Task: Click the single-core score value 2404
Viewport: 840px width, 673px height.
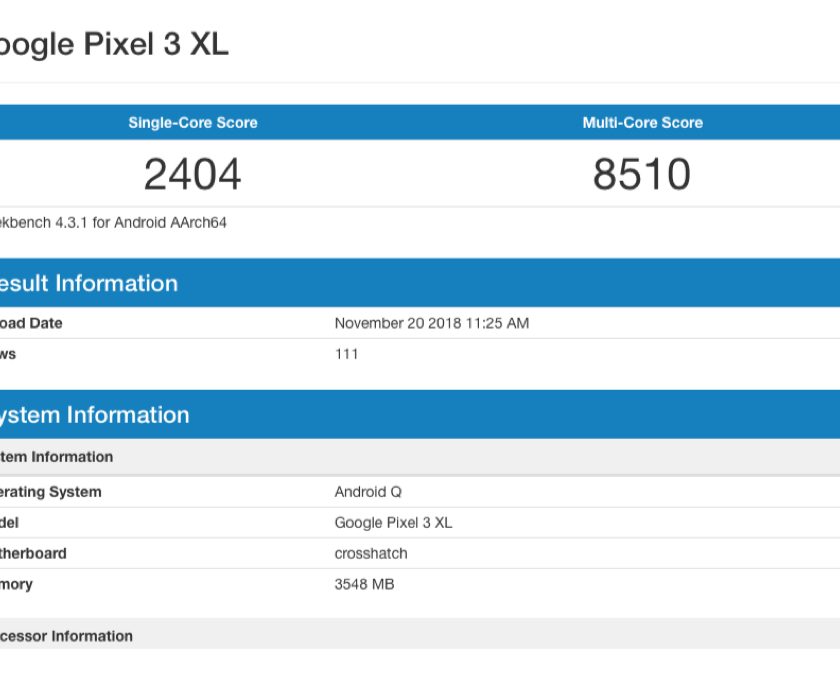Action: coord(192,174)
